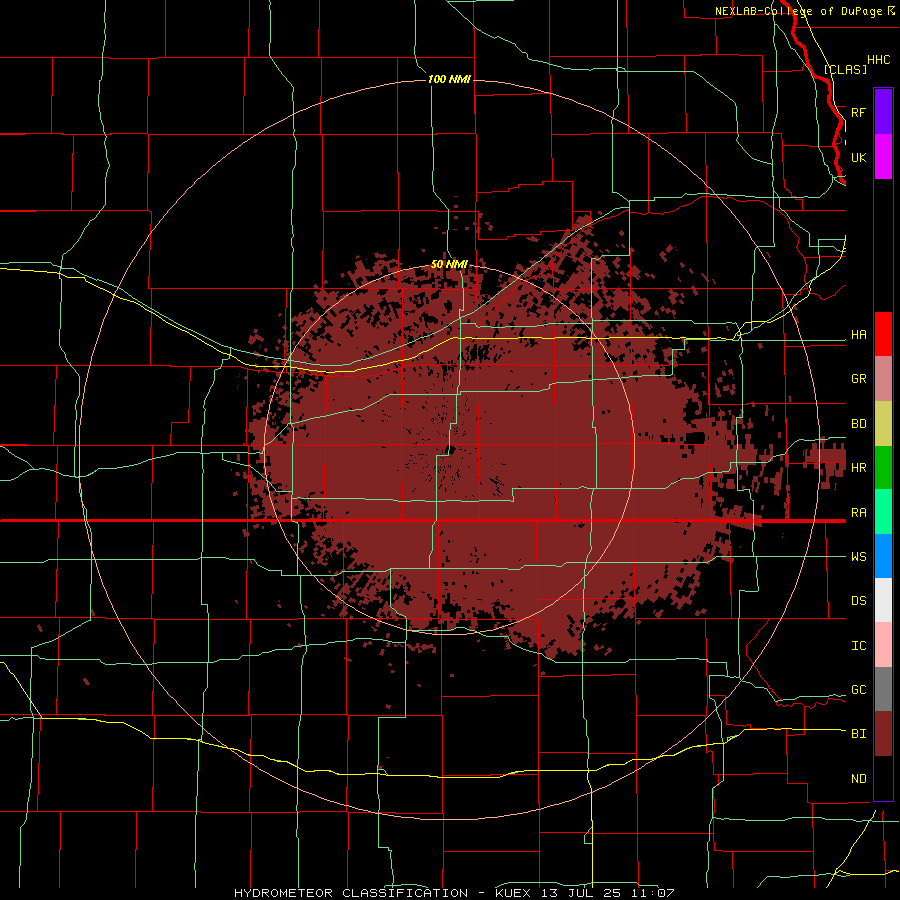Screen dimensions: 900x900
Task: Click the 'ND' legend label
Action: coord(858,779)
